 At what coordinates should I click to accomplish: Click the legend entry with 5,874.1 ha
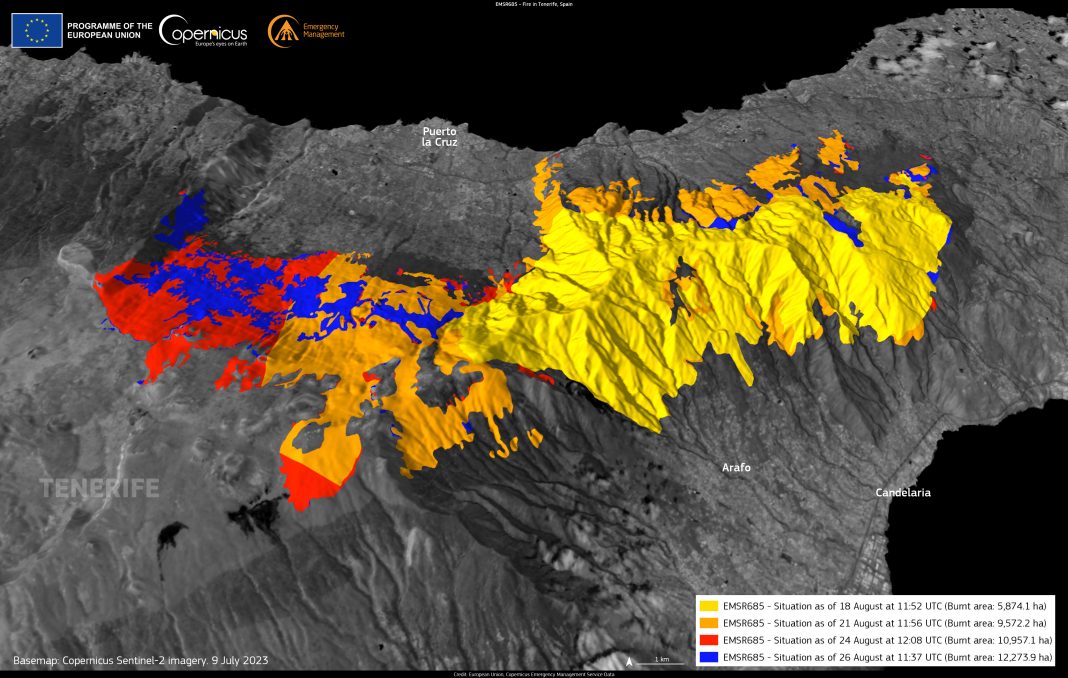(x=885, y=606)
